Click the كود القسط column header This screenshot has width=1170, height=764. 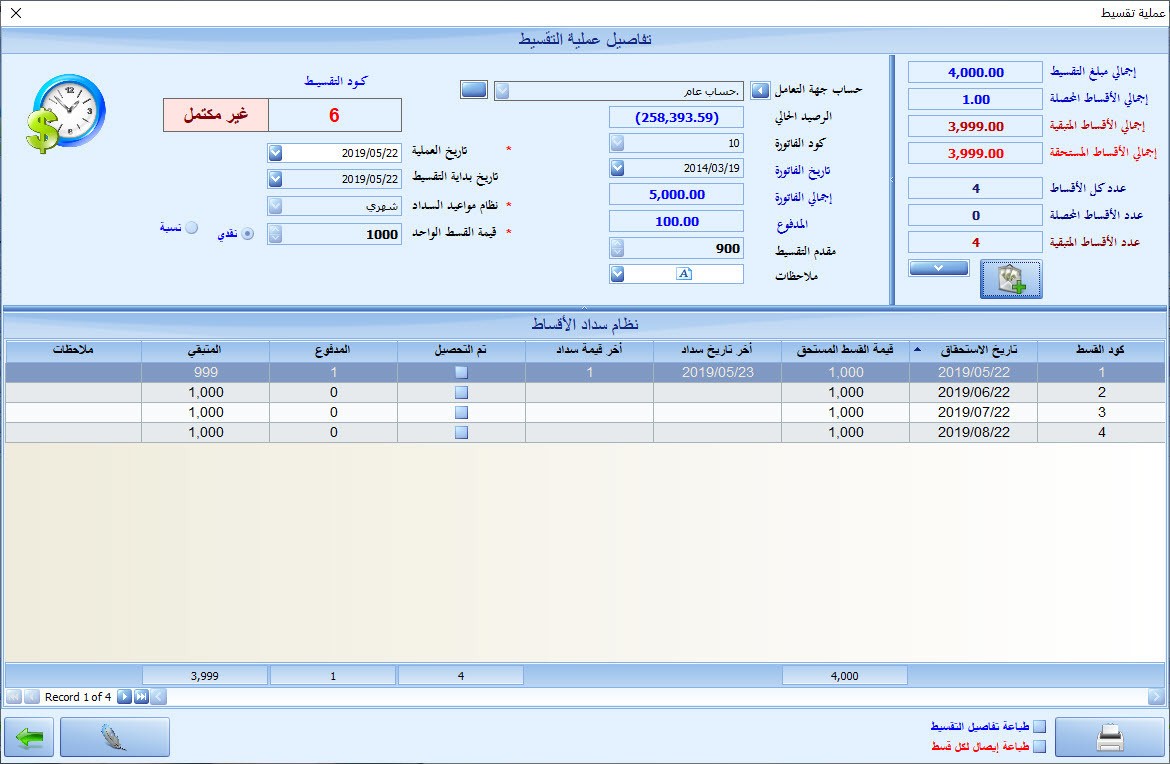coord(1100,350)
